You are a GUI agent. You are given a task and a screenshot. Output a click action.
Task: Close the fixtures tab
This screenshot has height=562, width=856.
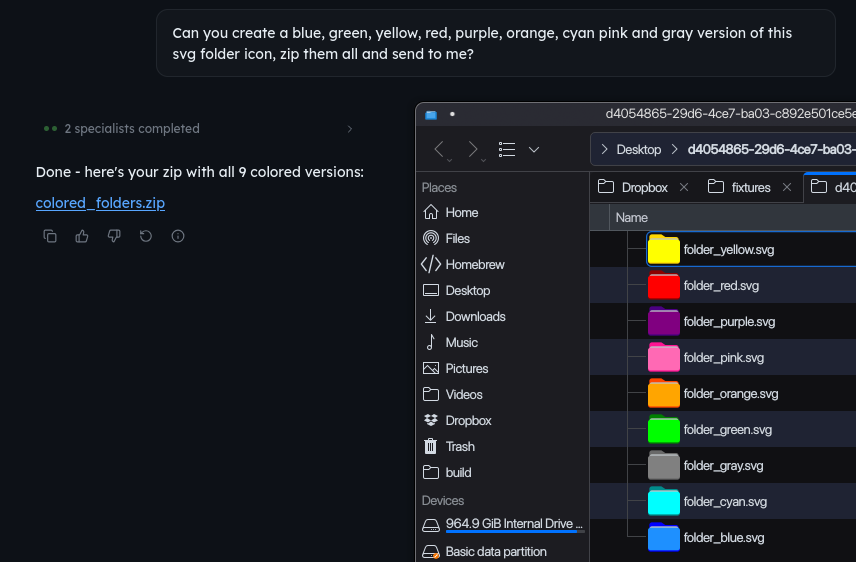point(787,187)
